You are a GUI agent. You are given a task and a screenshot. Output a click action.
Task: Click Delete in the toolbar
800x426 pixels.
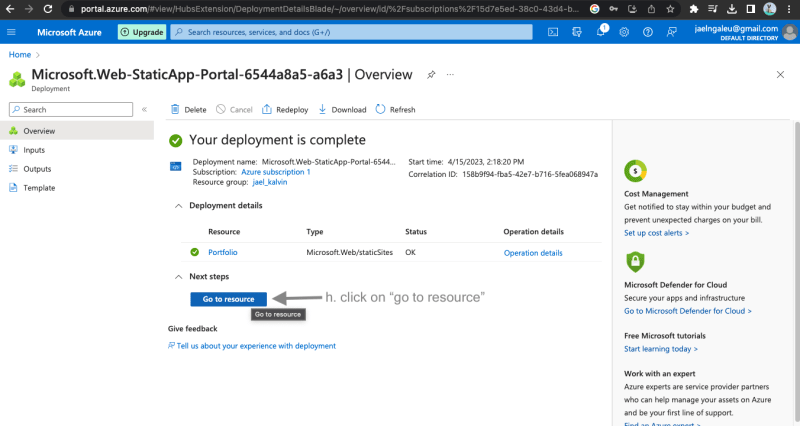click(188, 110)
